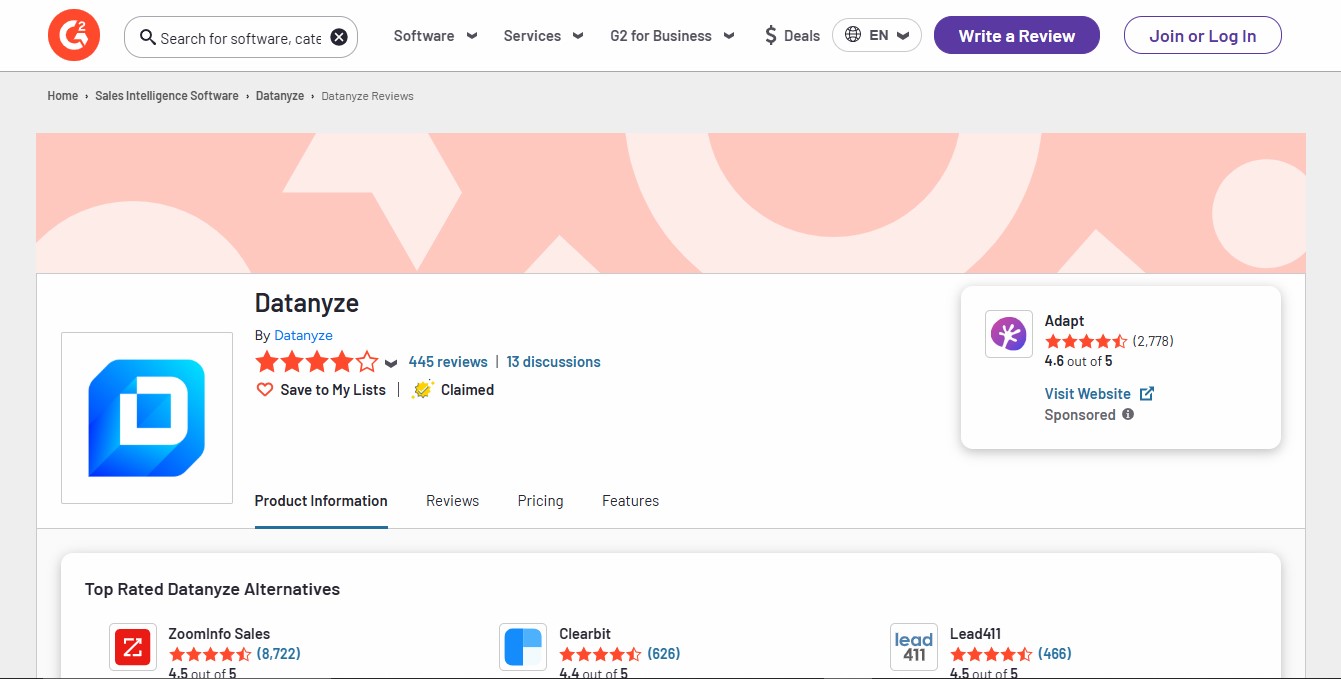1341x679 pixels.
Task: Open the Deals link
Action: click(x=802, y=36)
